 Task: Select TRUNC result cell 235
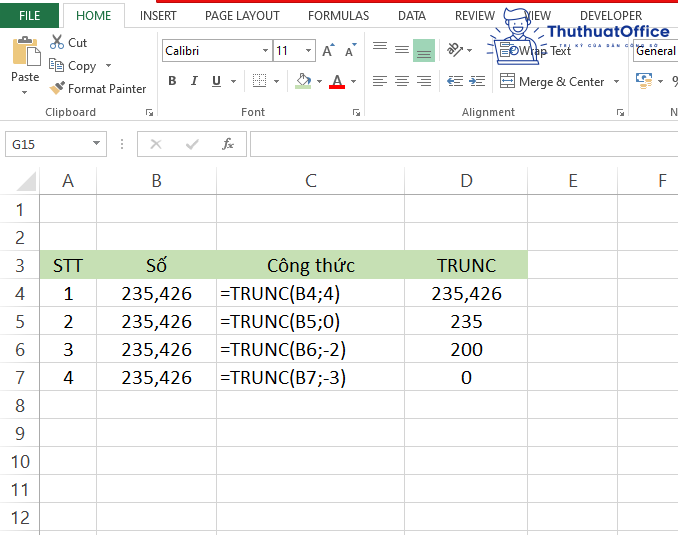(x=466, y=321)
